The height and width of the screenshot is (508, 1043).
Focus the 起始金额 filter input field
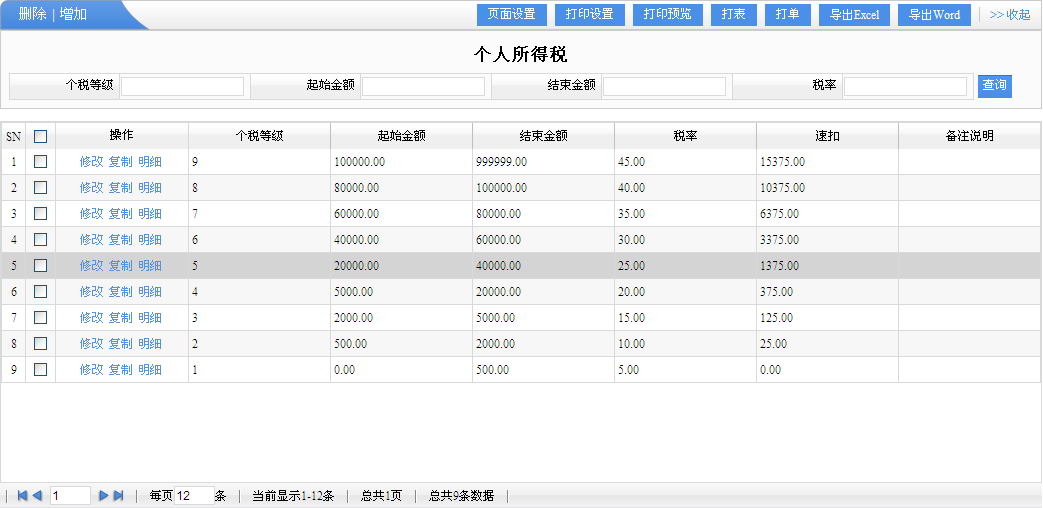click(x=423, y=86)
